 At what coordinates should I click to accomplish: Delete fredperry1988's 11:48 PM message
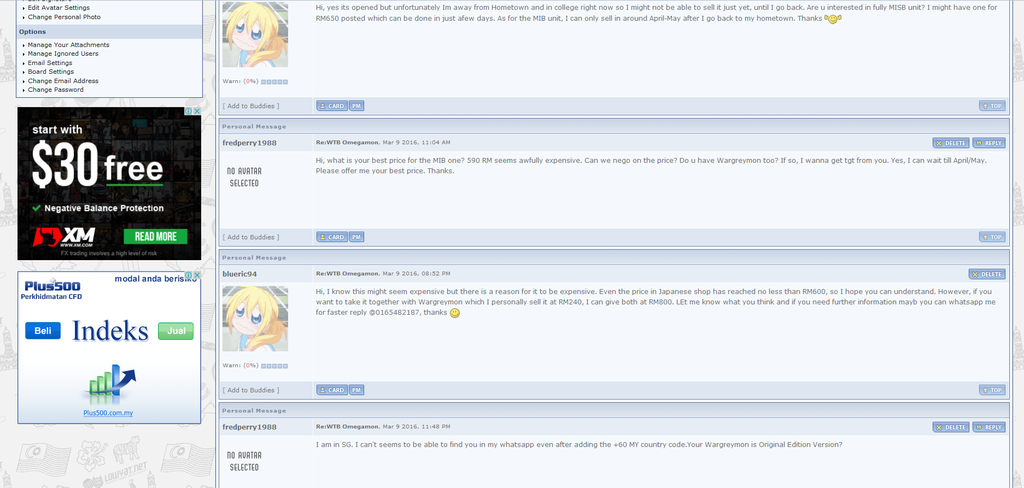pos(951,427)
